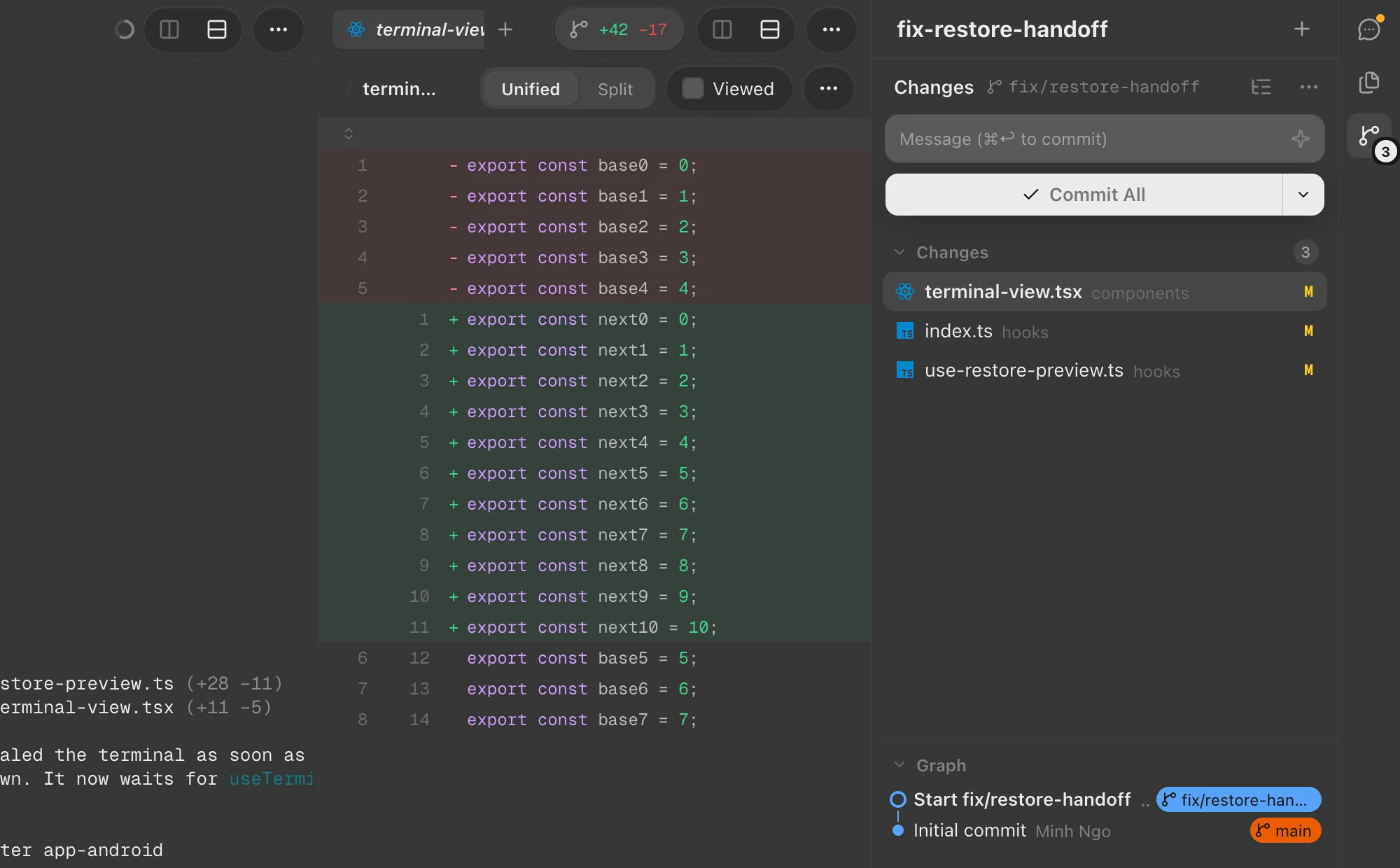This screenshot has height=868, width=1400.
Task: Click the Commit All button
Action: (1084, 195)
